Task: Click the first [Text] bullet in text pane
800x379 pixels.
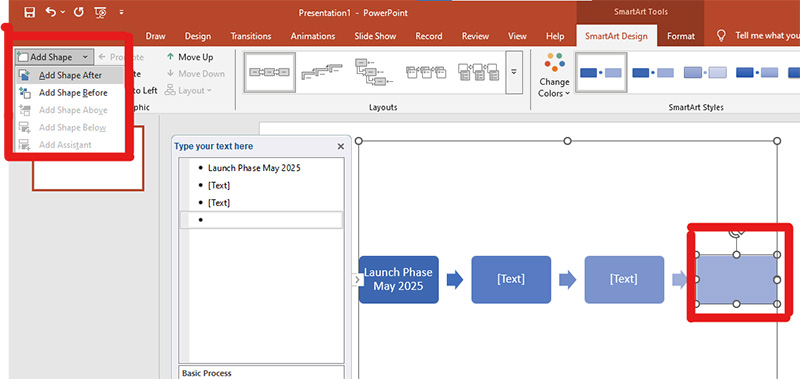Action: tap(219, 185)
